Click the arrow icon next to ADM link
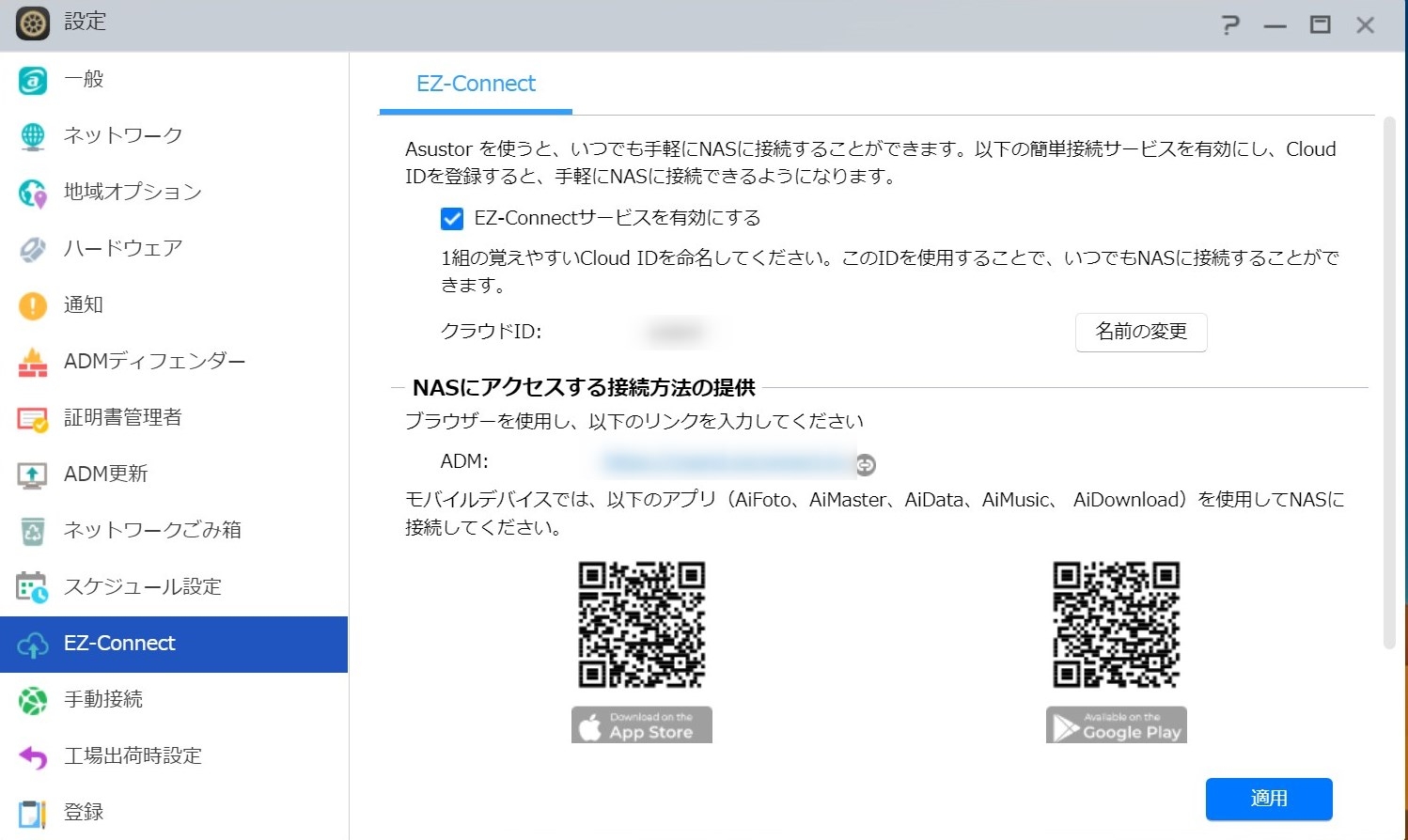The width and height of the screenshot is (1408, 840). (866, 464)
